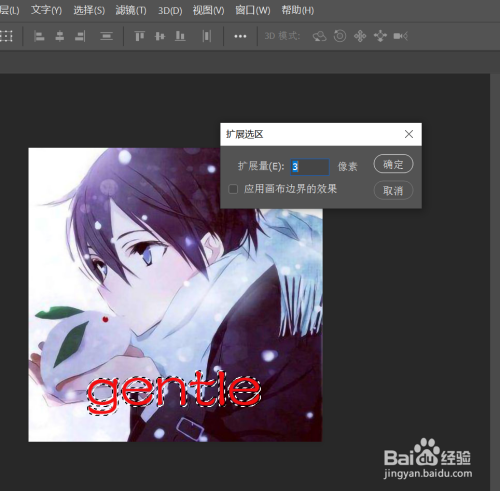Select the 3D roll camera icon
The height and width of the screenshot is (491, 500).
click(340, 36)
